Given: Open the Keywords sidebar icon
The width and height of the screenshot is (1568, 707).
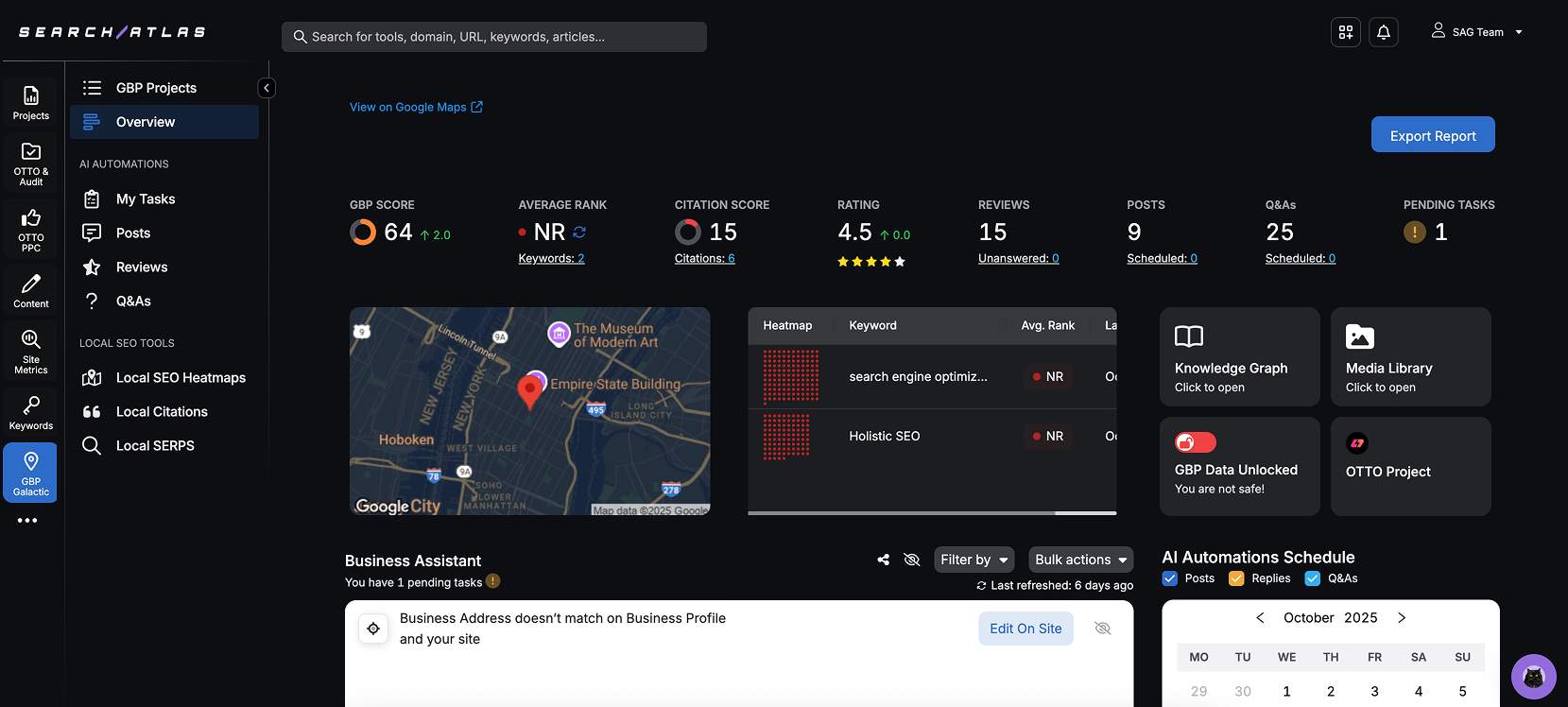Looking at the screenshot, I should pyautogui.click(x=31, y=413).
